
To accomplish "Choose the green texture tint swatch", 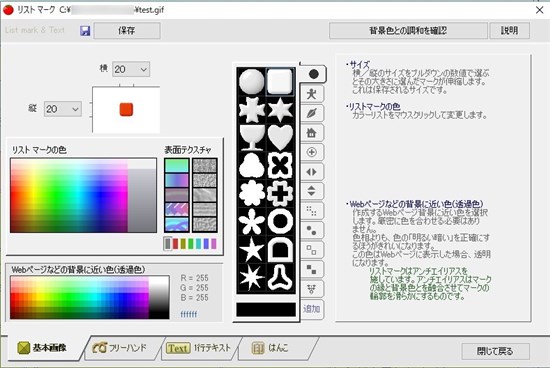I will (x=191, y=244).
